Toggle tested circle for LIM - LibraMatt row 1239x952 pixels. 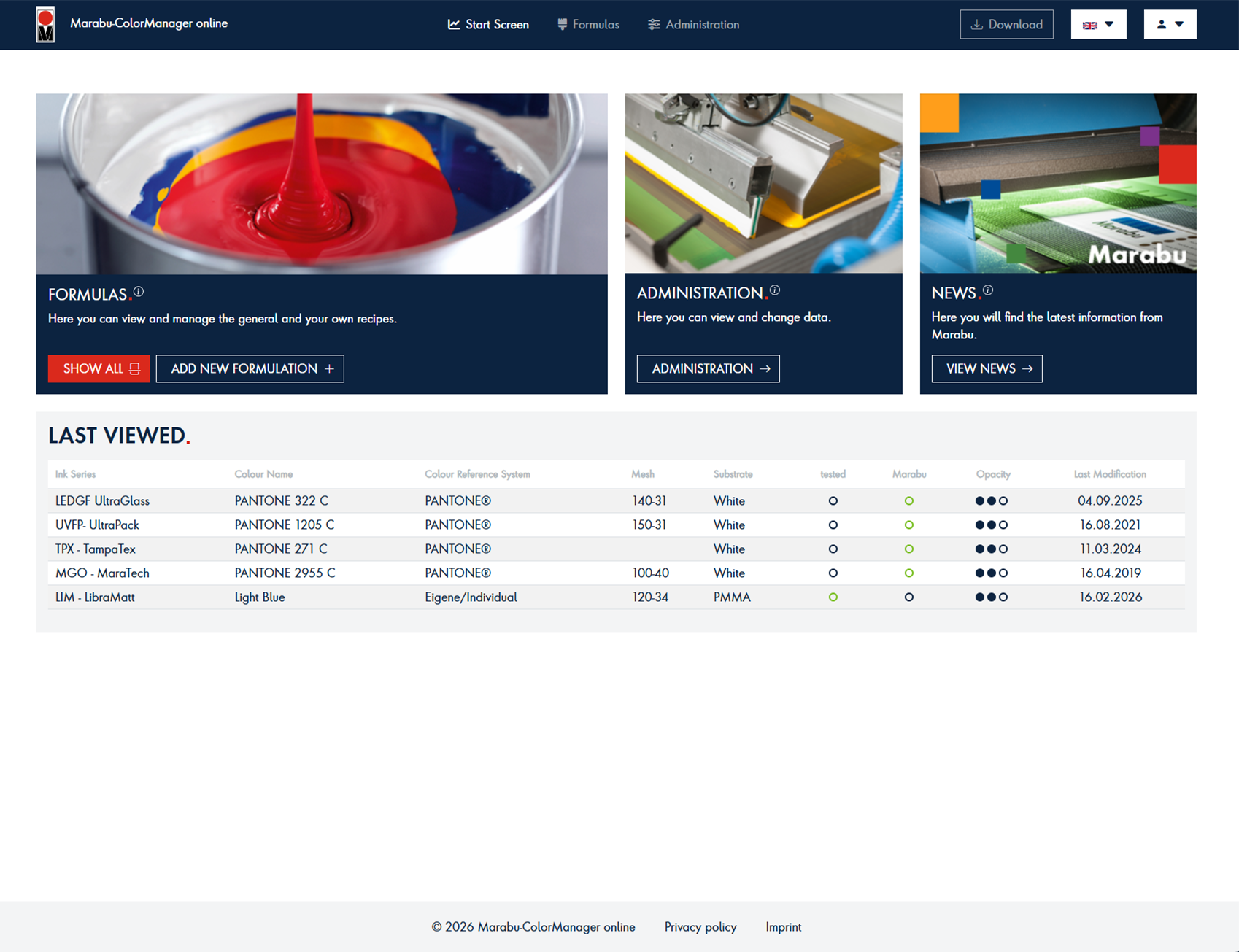pos(833,597)
